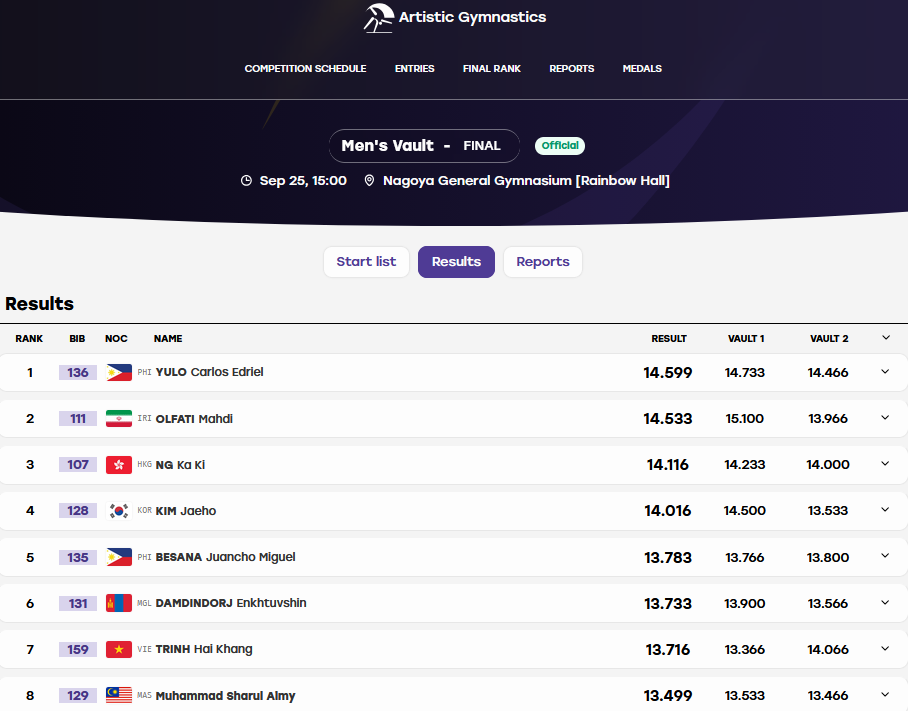
Task: Click the Nagoya General Gymnasium venue text
Action: coord(526,181)
